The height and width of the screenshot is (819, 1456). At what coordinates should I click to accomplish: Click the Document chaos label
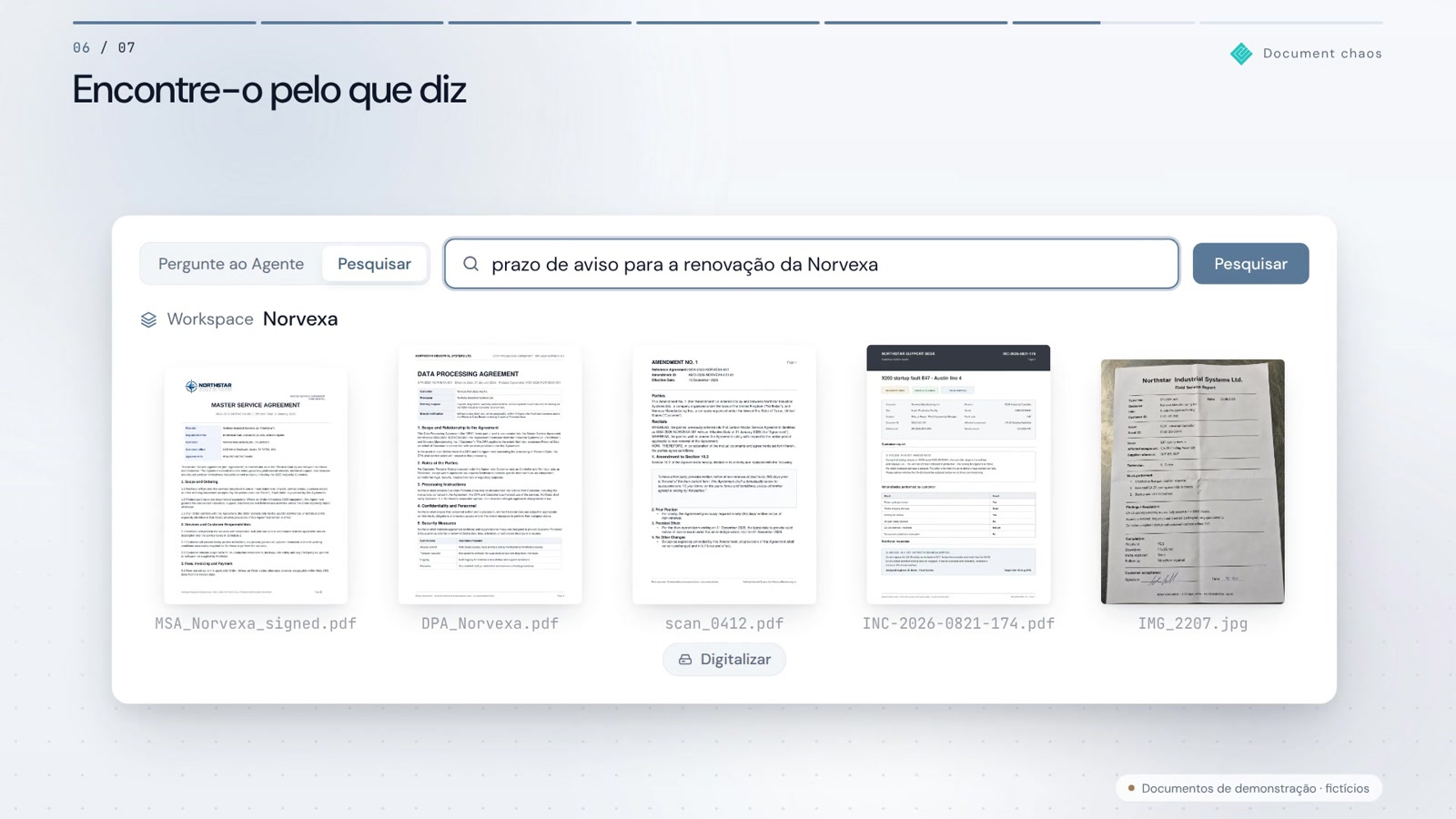pyautogui.click(x=1322, y=54)
